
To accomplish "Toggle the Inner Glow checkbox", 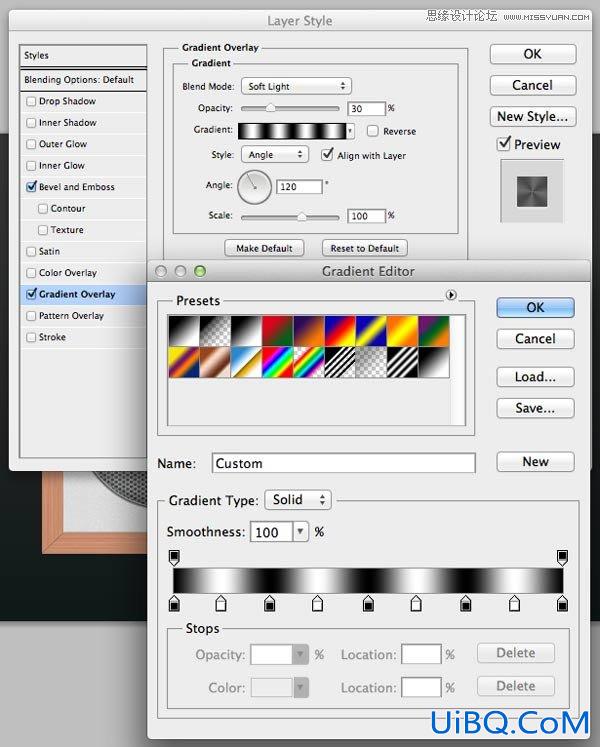I will click(x=31, y=165).
